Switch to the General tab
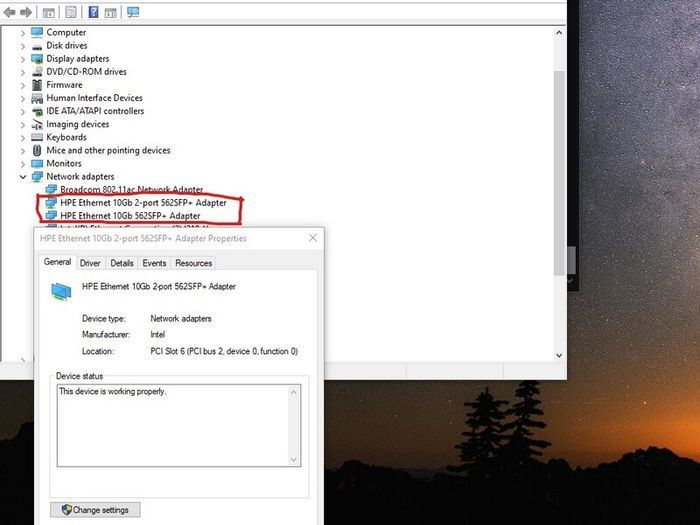This screenshot has width=700, height=525. pyautogui.click(x=58, y=262)
